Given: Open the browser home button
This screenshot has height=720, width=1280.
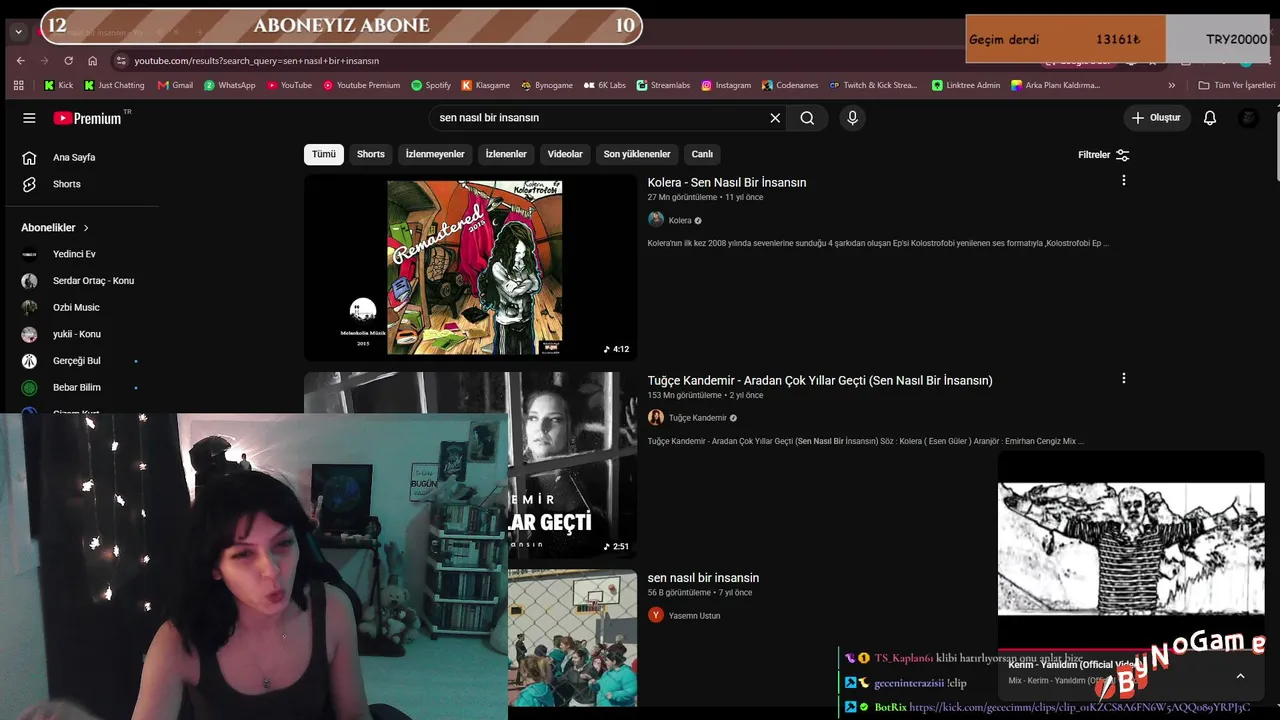Looking at the screenshot, I should 92,61.
